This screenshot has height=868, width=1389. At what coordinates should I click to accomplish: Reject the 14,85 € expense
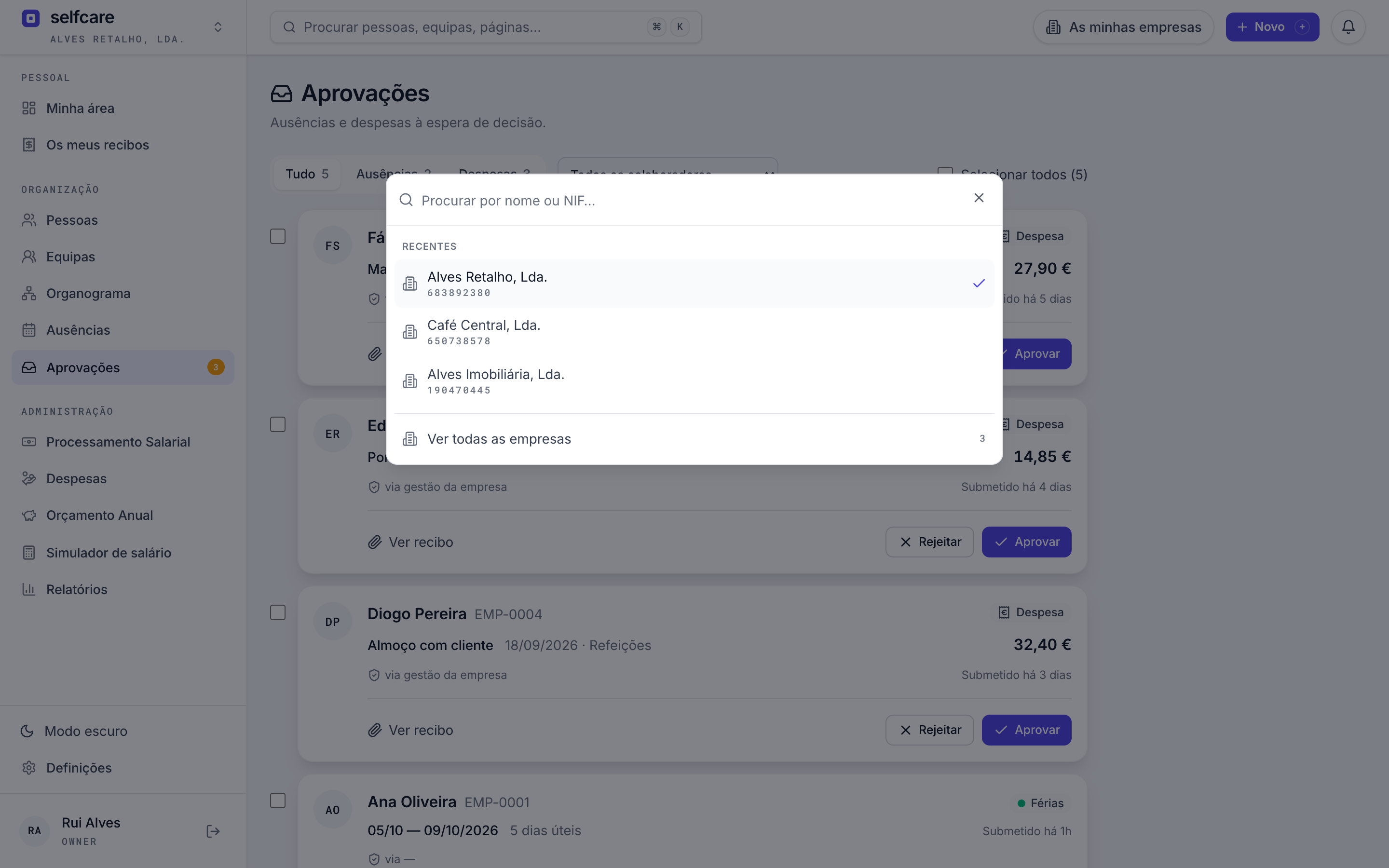(x=929, y=542)
